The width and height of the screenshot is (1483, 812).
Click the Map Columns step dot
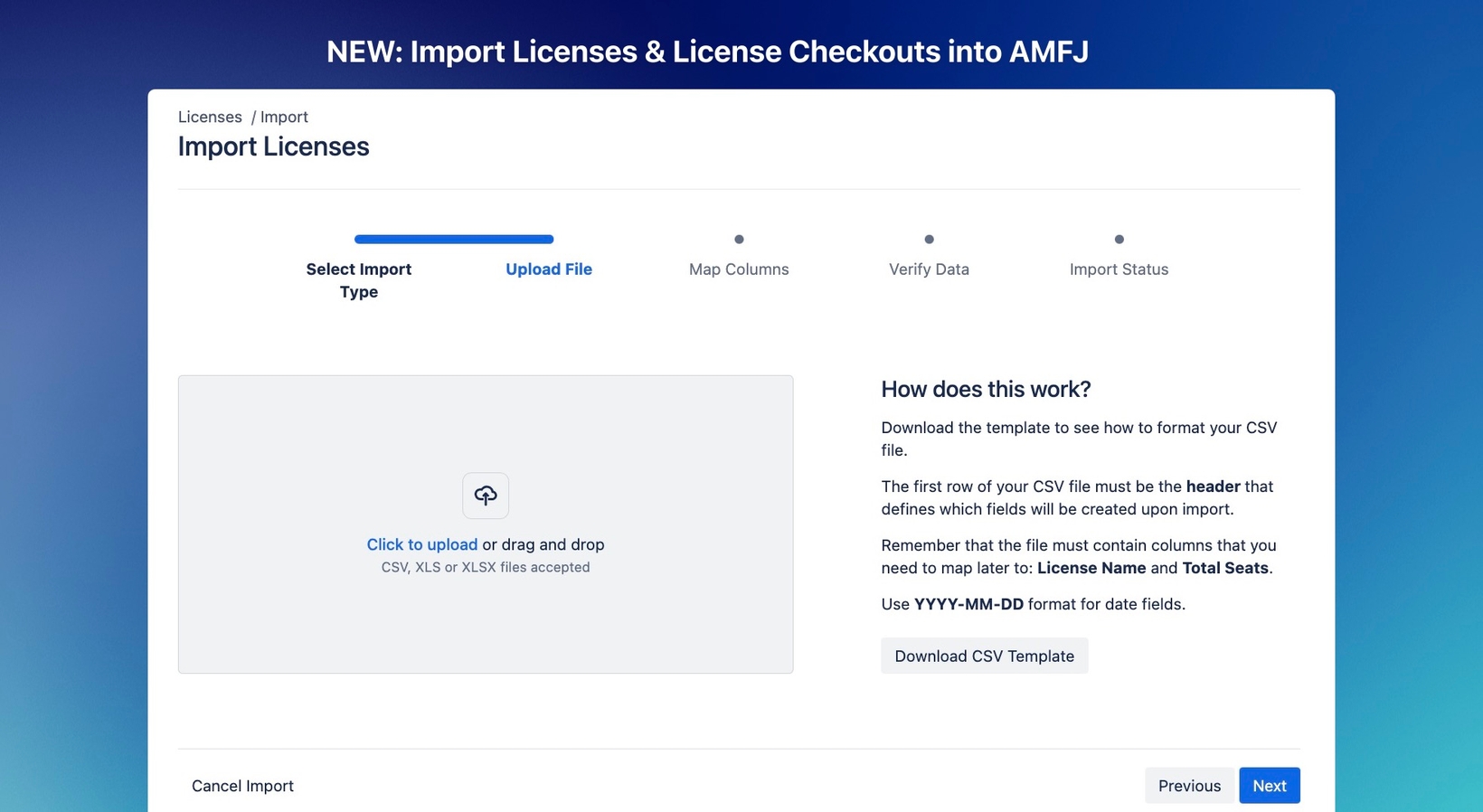tap(739, 240)
